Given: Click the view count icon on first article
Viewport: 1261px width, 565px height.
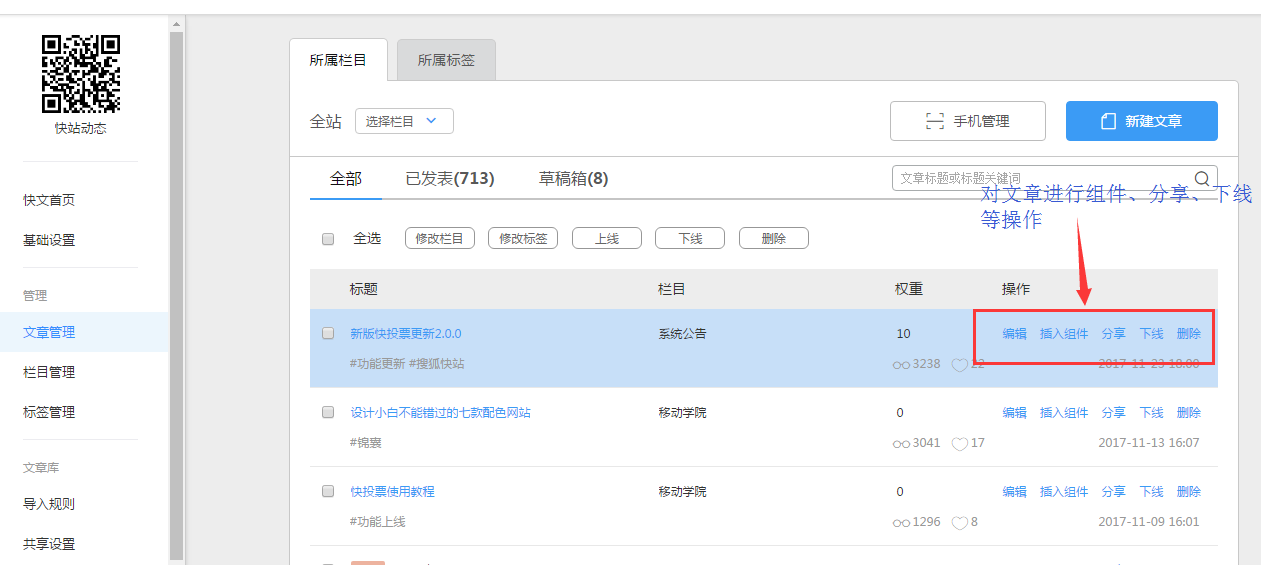Looking at the screenshot, I should [x=901, y=365].
